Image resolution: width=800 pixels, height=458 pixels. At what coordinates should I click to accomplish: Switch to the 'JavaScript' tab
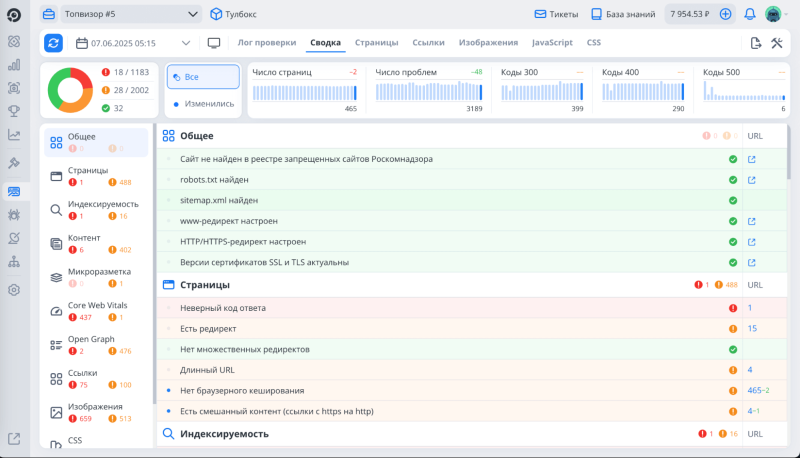552,43
